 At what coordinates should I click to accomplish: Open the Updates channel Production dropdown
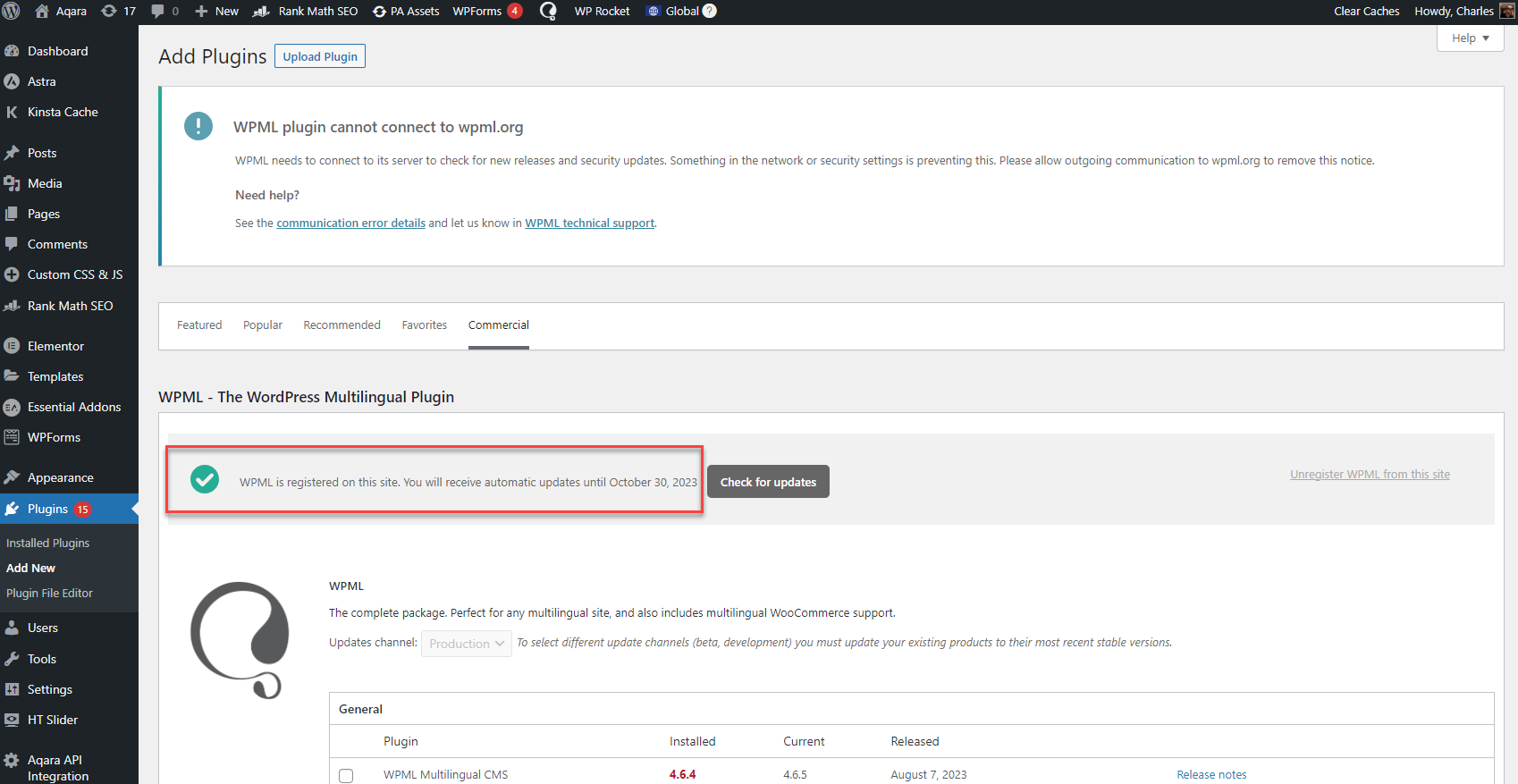pos(467,644)
